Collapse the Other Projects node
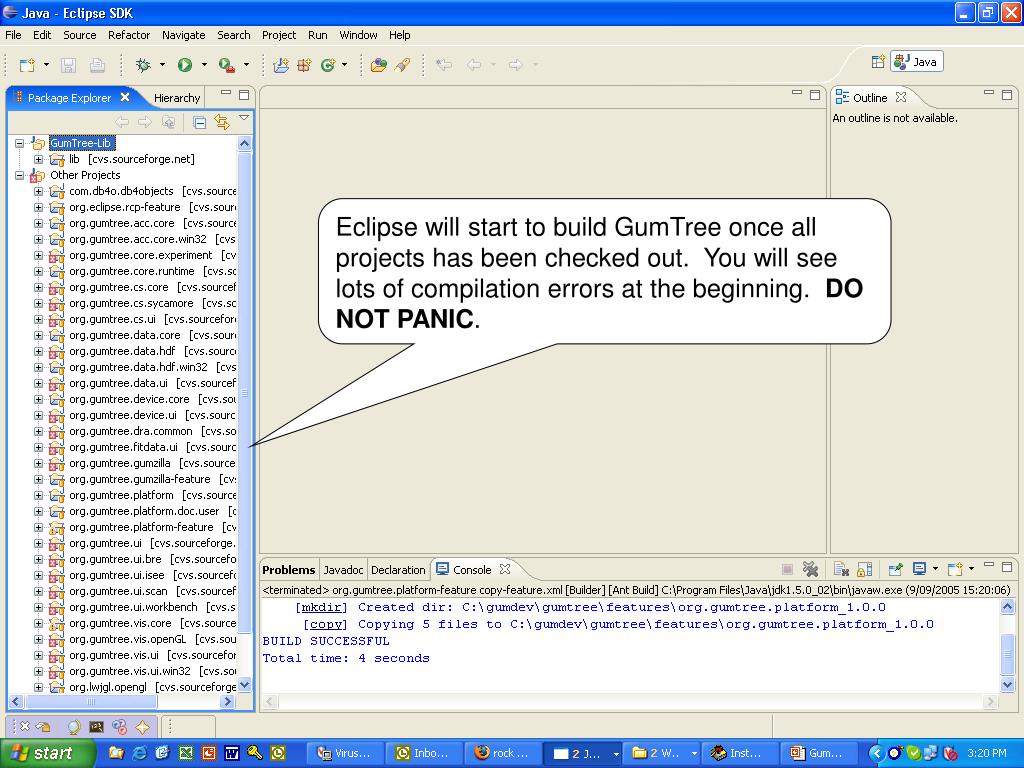The image size is (1024, 768). click(x=20, y=175)
